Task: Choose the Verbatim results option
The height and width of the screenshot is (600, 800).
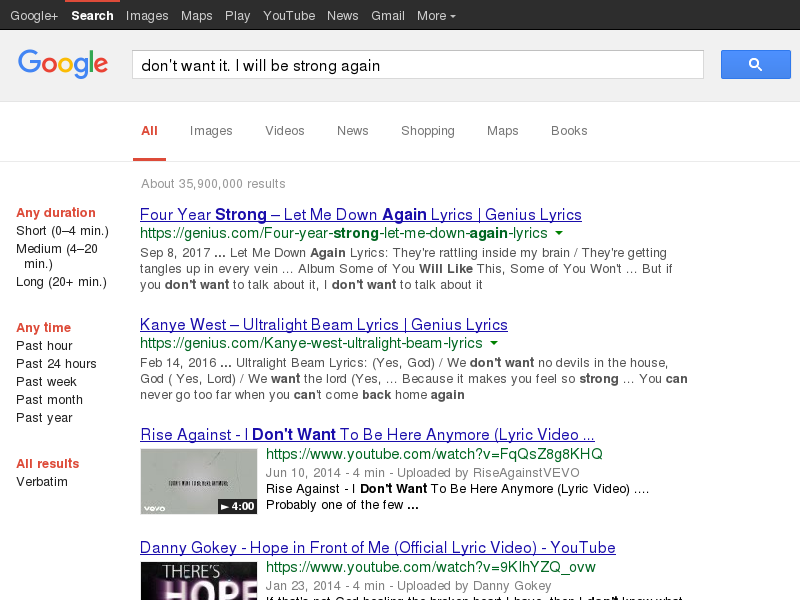Action: 42,482
